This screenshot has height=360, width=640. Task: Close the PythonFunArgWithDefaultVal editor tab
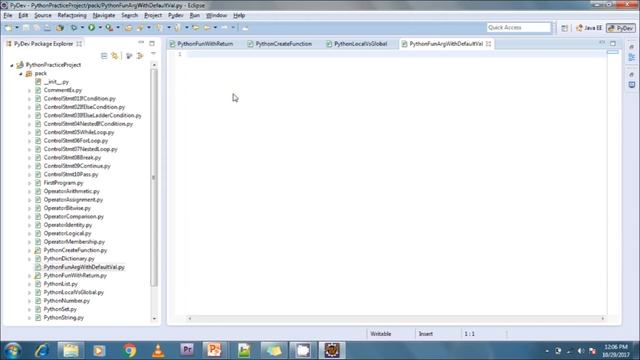[489, 44]
